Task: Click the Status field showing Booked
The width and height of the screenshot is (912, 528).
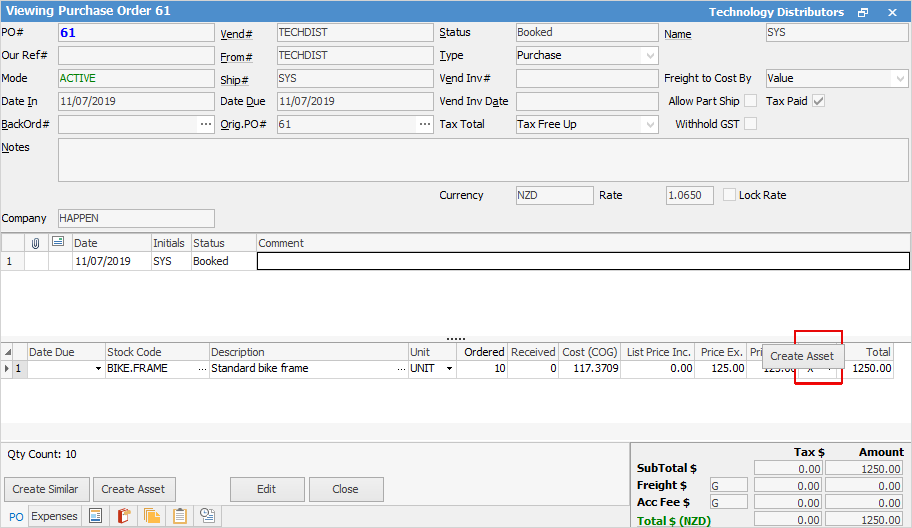Action: click(587, 33)
